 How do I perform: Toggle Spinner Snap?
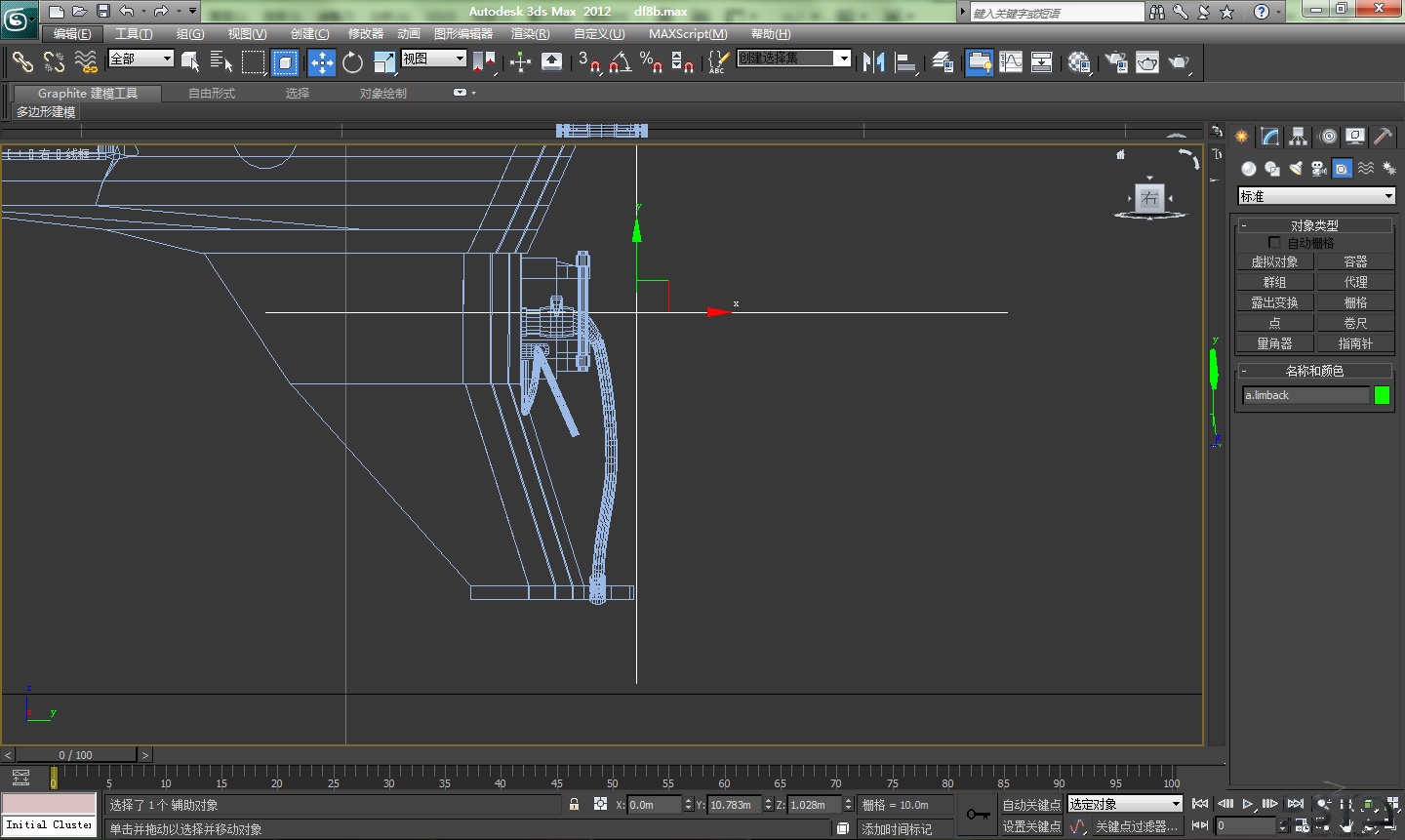point(683,62)
